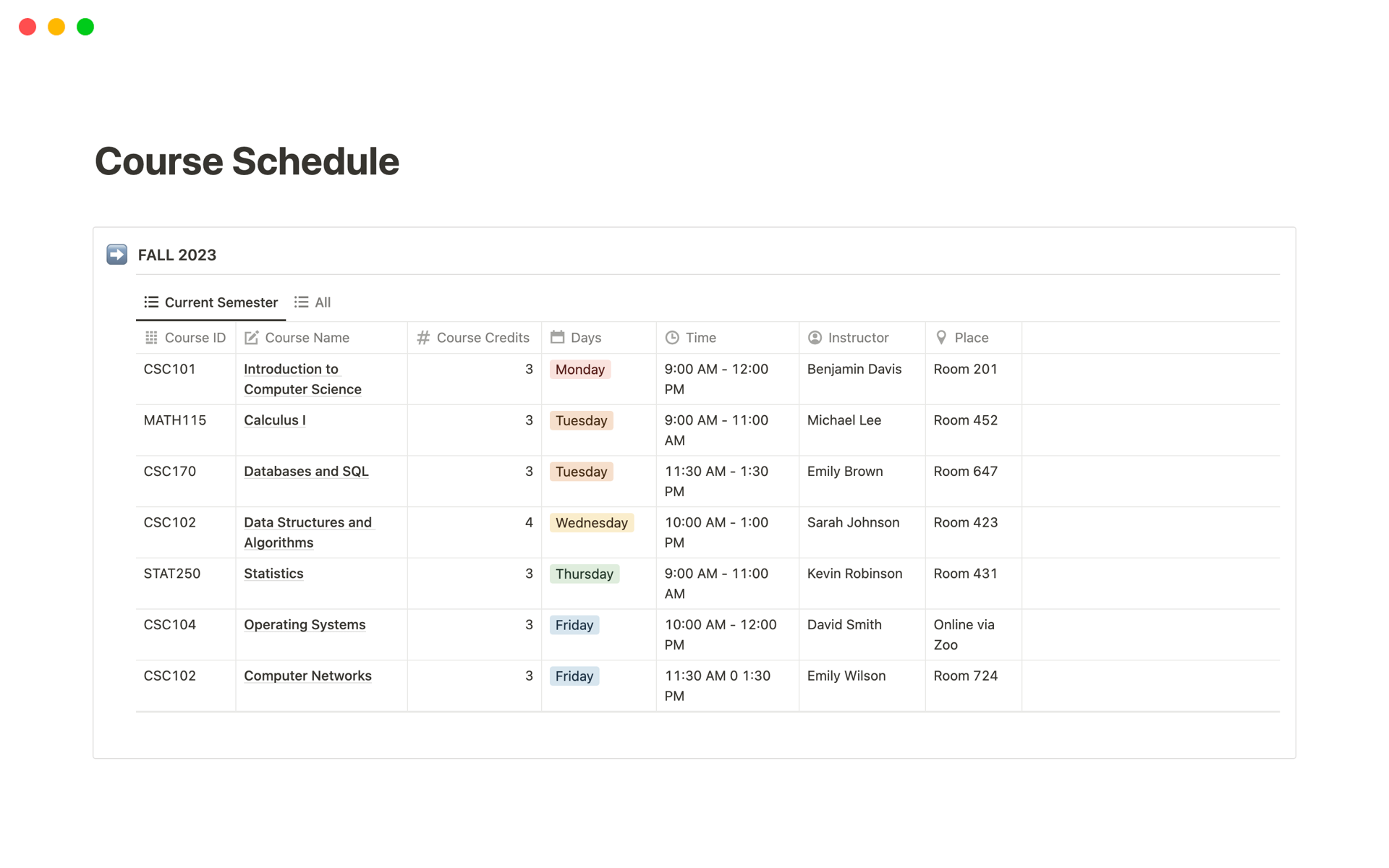Click the edit icon in Course Name header
The width and height of the screenshot is (1389, 868).
pyautogui.click(x=251, y=338)
